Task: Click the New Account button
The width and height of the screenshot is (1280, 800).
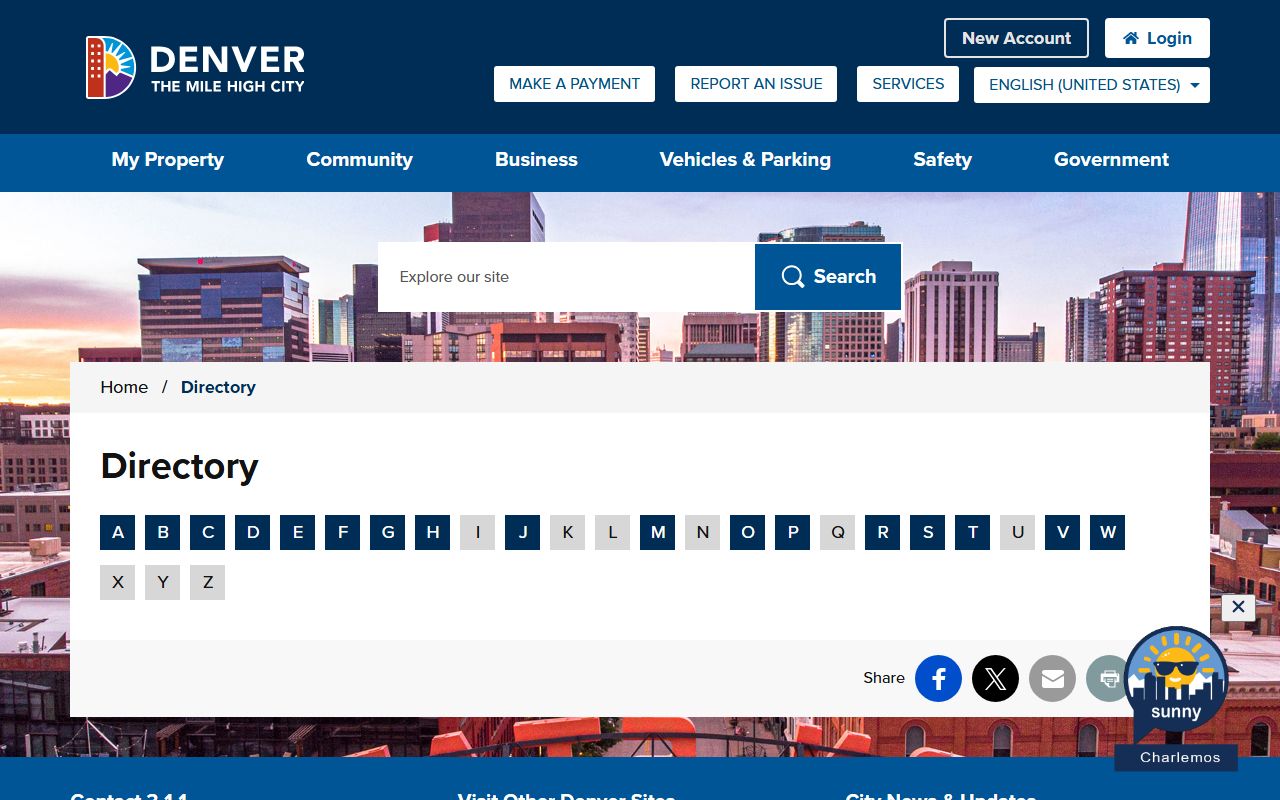Action: pos(1016,38)
